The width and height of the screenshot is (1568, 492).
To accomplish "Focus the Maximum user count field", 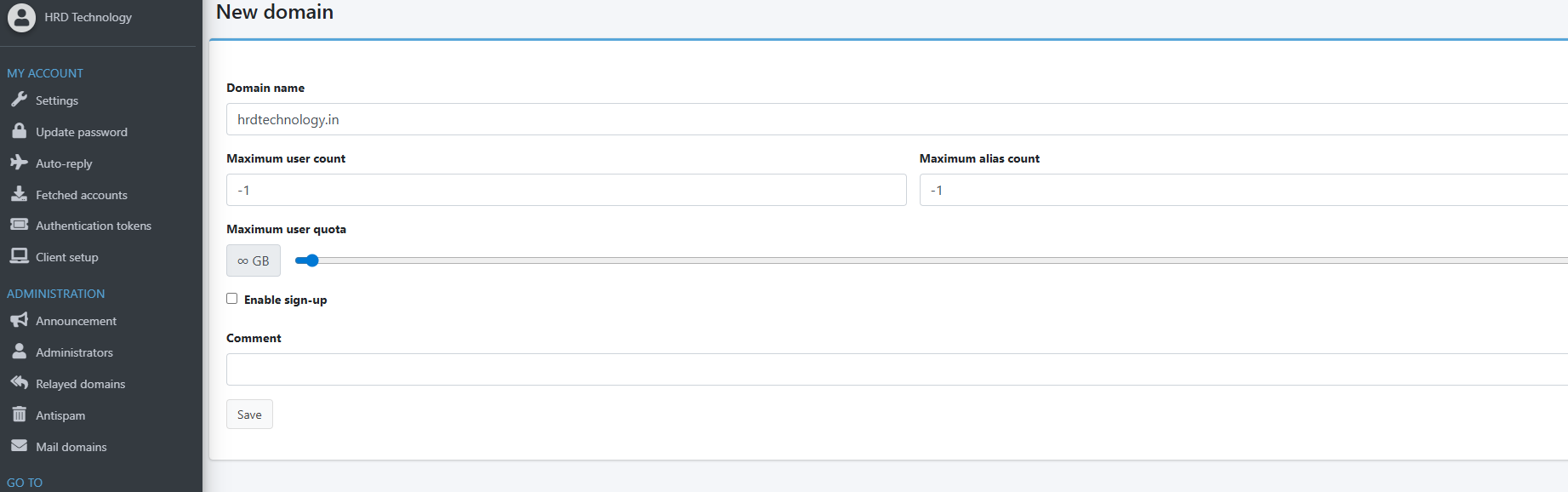I will coord(566,190).
